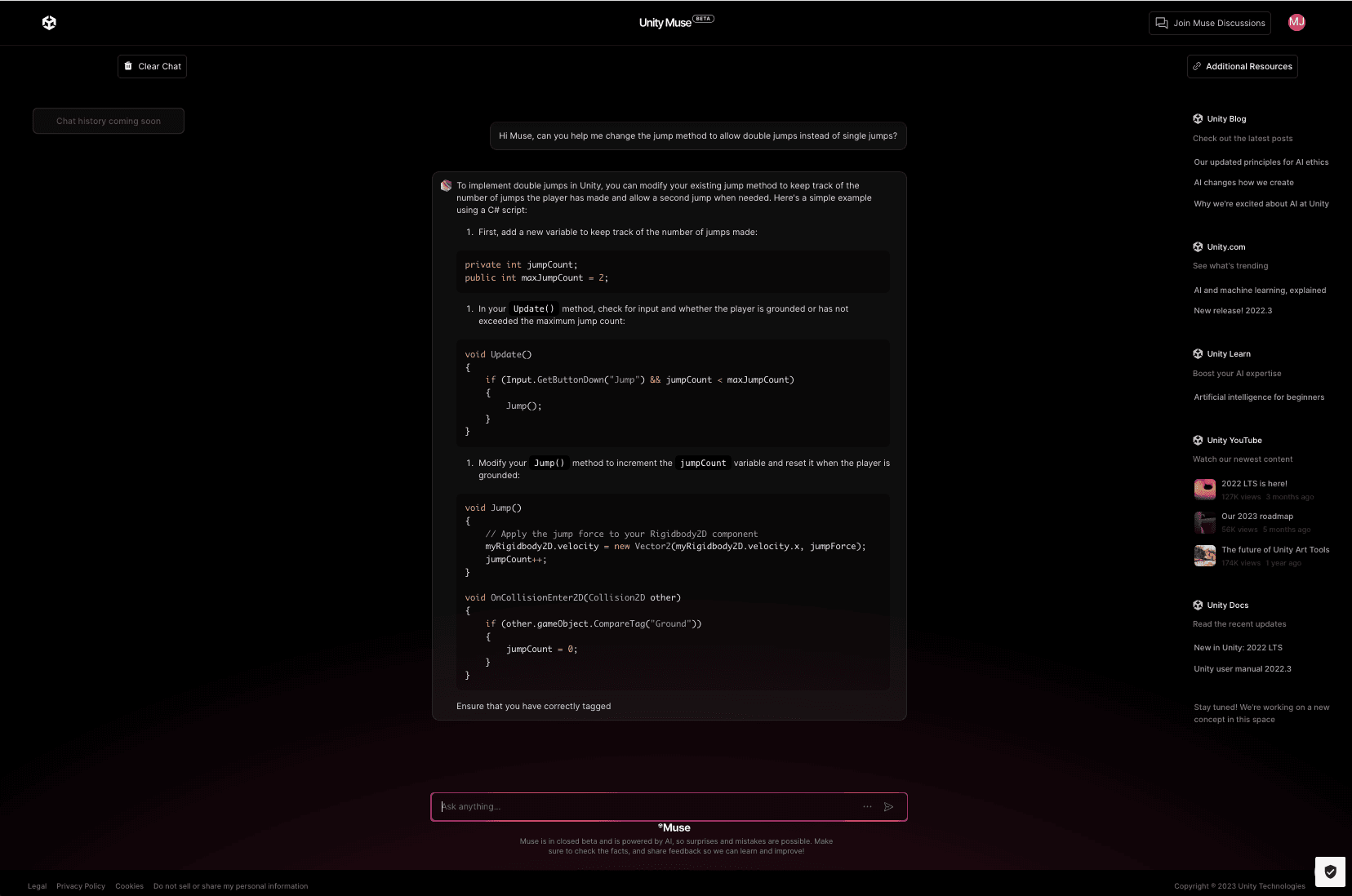Click the shield privacy badge icon
The height and width of the screenshot is (896, 1352).
(1330, 872)
